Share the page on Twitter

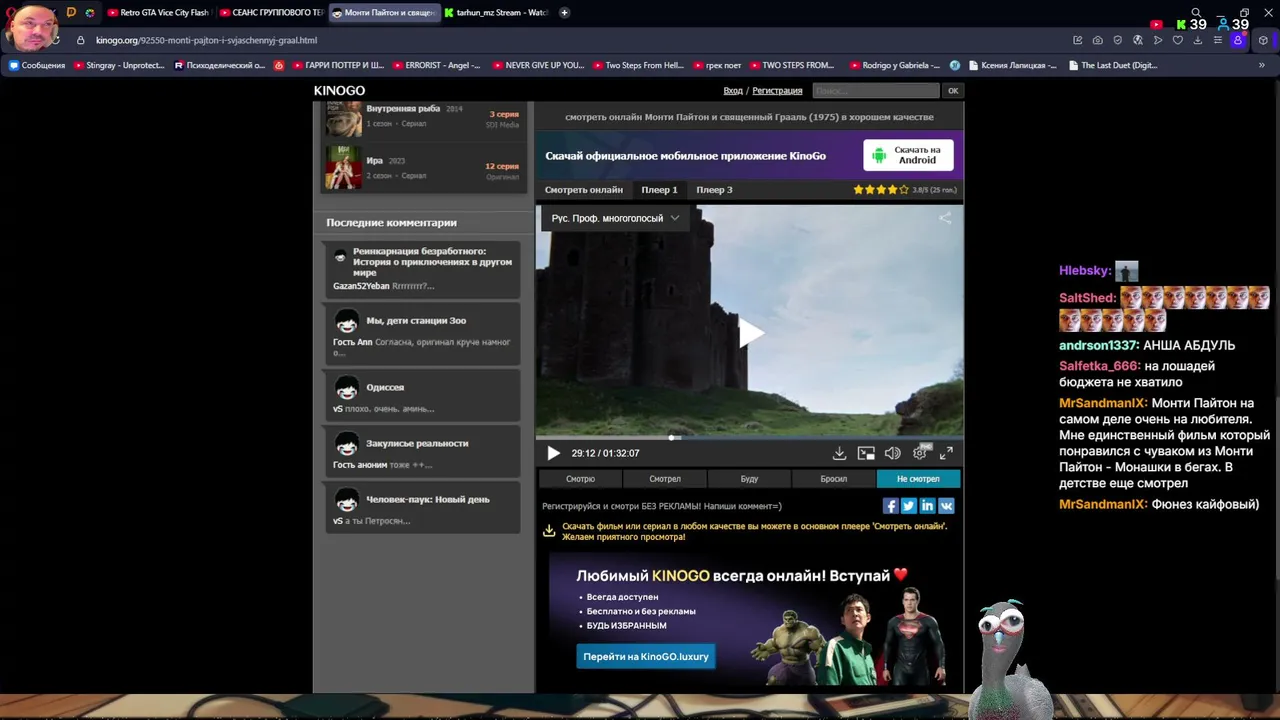pos(909,506)
